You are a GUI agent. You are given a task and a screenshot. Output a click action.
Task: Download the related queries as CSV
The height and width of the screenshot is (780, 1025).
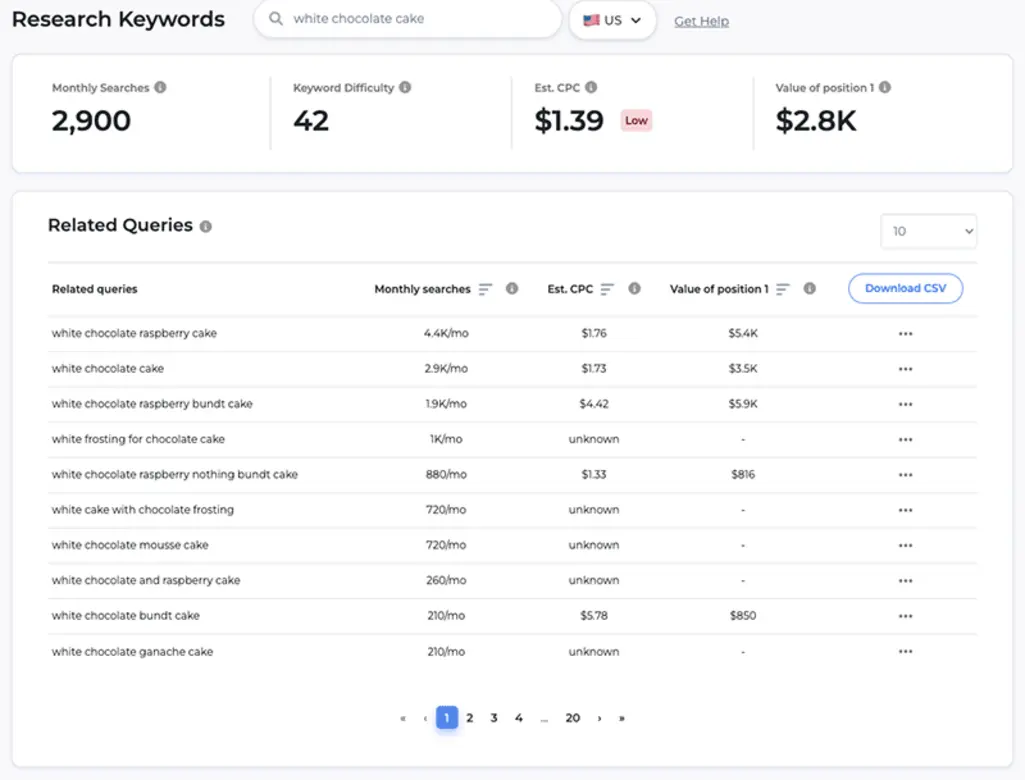point(905,288)
